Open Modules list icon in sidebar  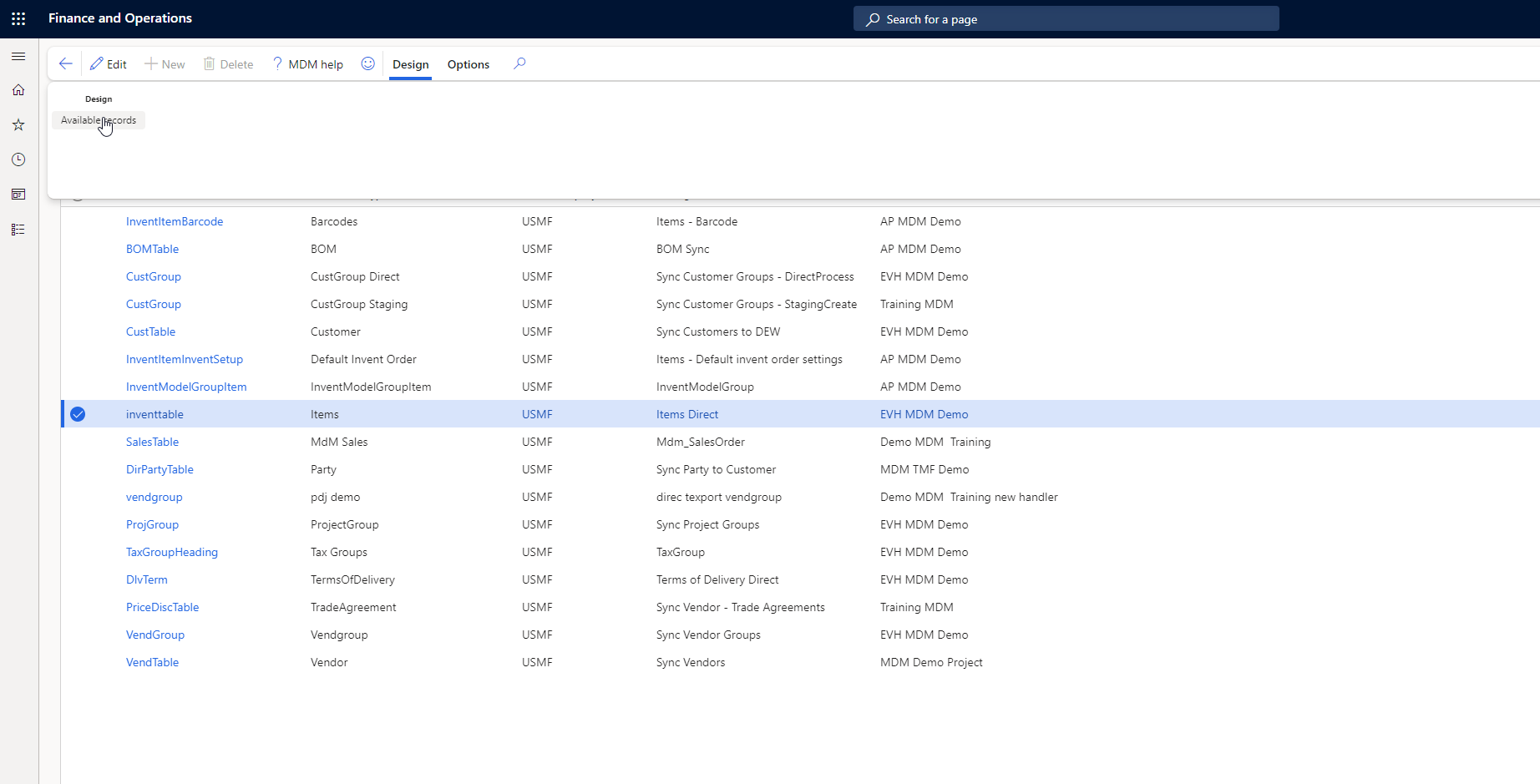18,230
